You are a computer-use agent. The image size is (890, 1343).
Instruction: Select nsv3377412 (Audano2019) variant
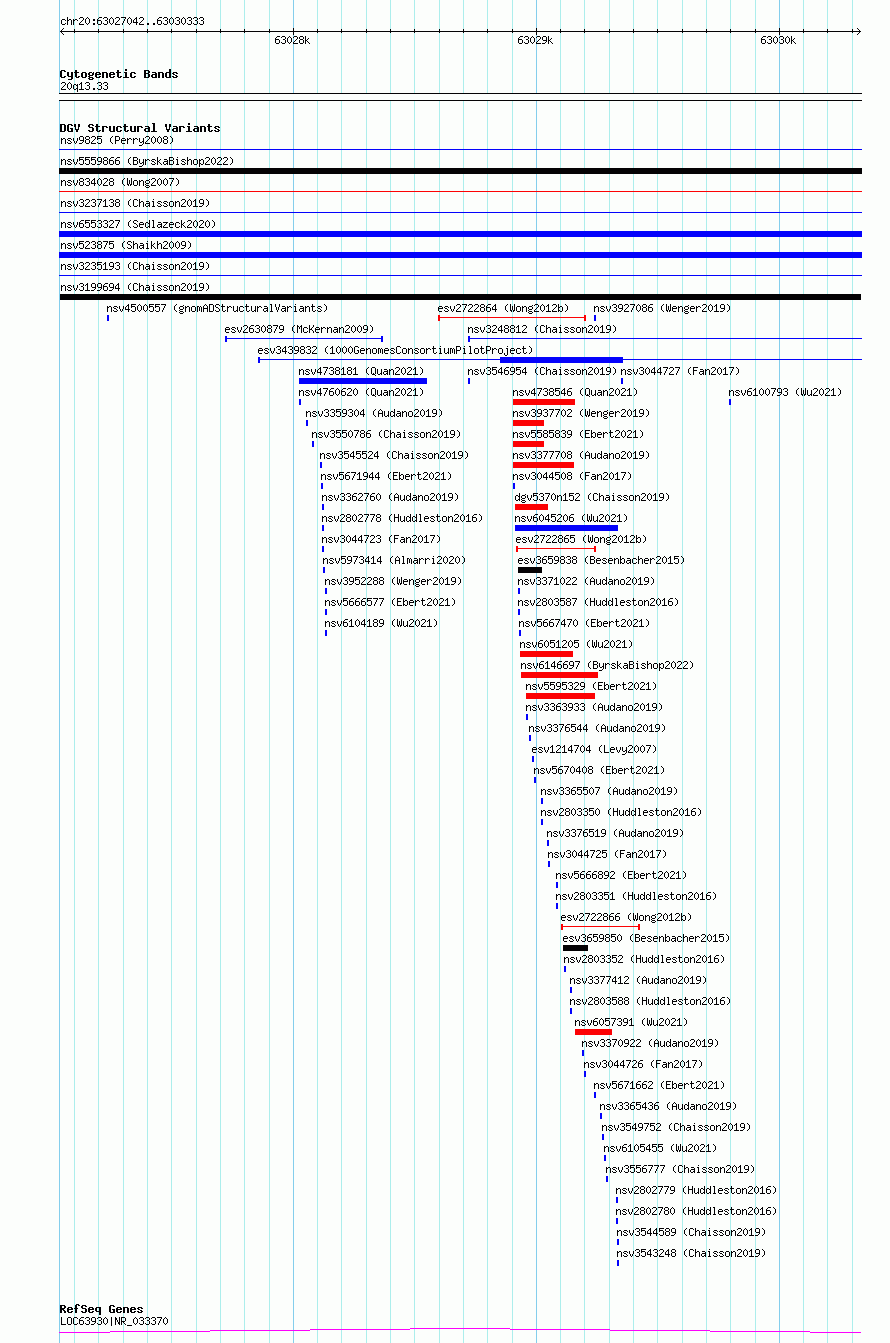(x=638, y=980)
